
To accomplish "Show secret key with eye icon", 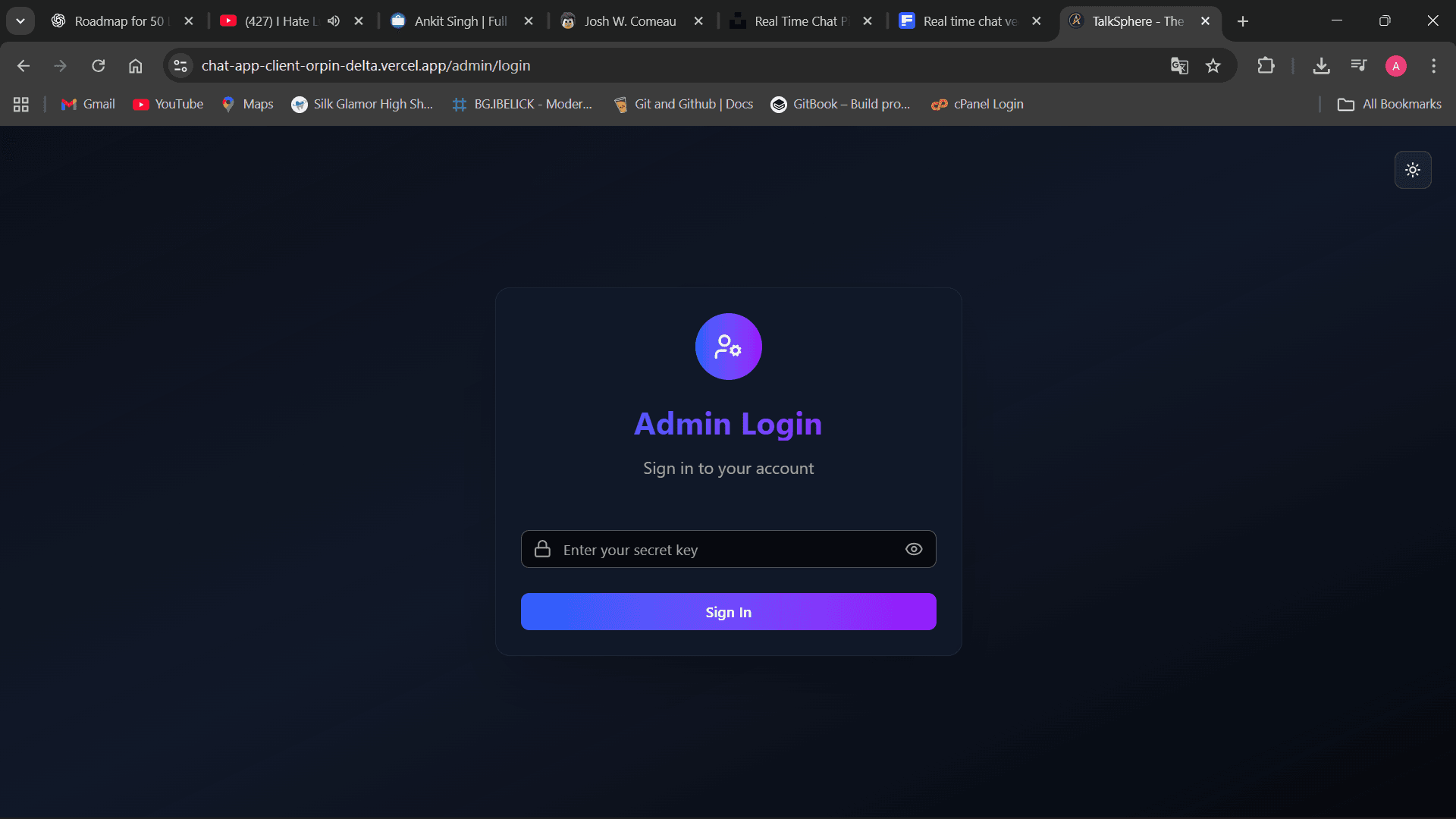I will [x=914, y=549].
